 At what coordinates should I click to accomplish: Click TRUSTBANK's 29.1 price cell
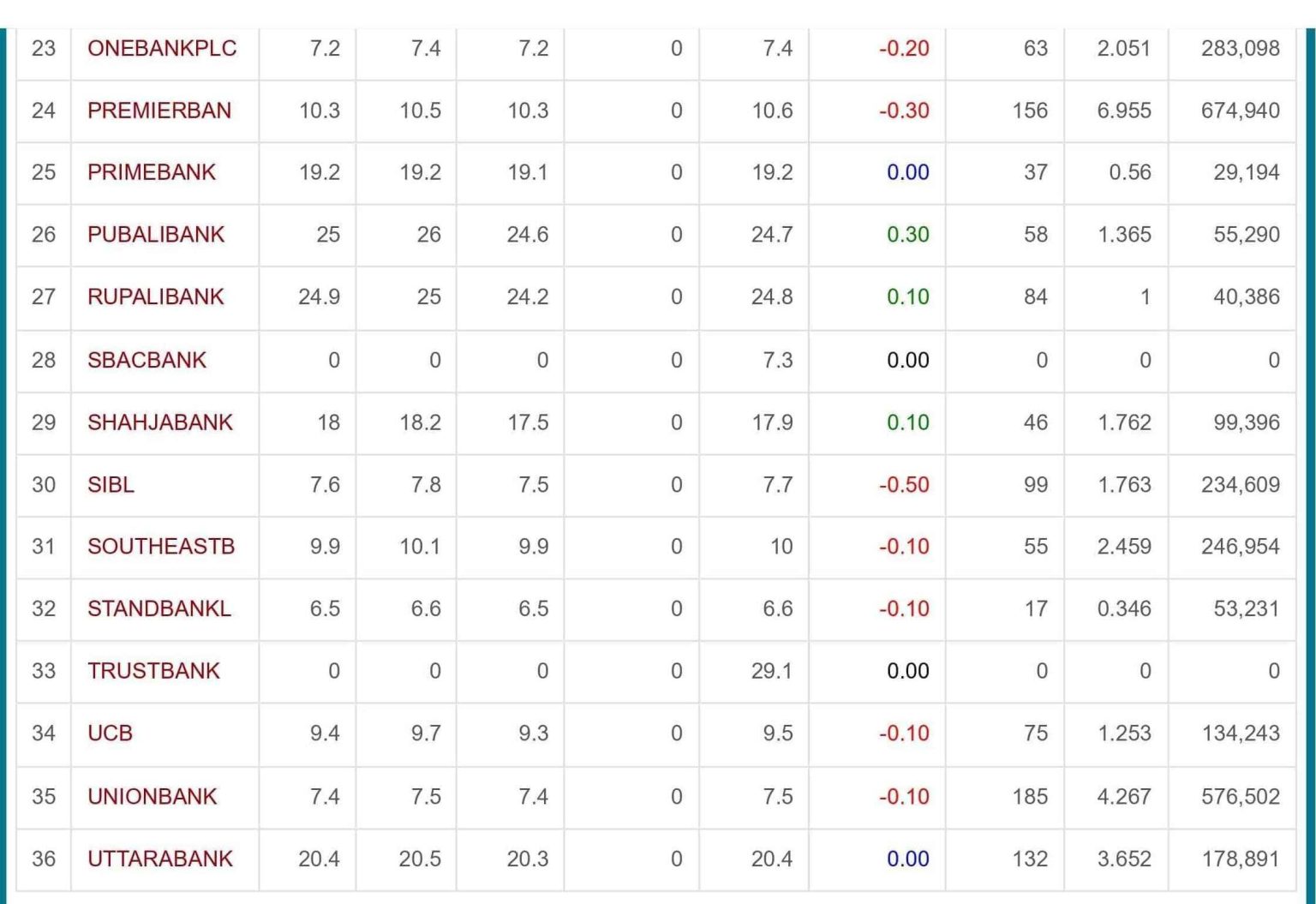tap(771, 671)
